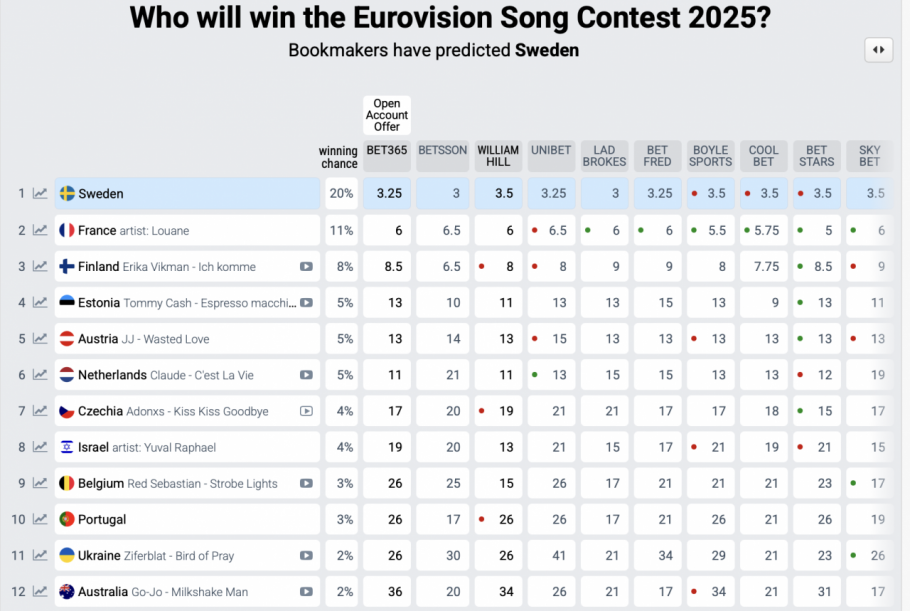
Task: Play Finland's Ich komme video
Action: tap(306, 267)
